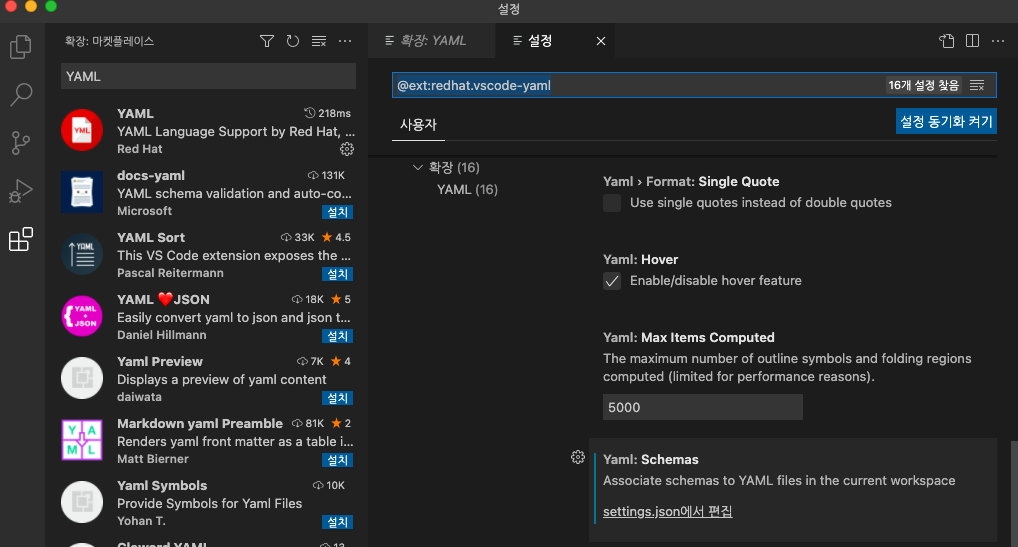Click the 218ms activation time label
The height and width of the screenshot is (547, 1018).
[328, 113]
